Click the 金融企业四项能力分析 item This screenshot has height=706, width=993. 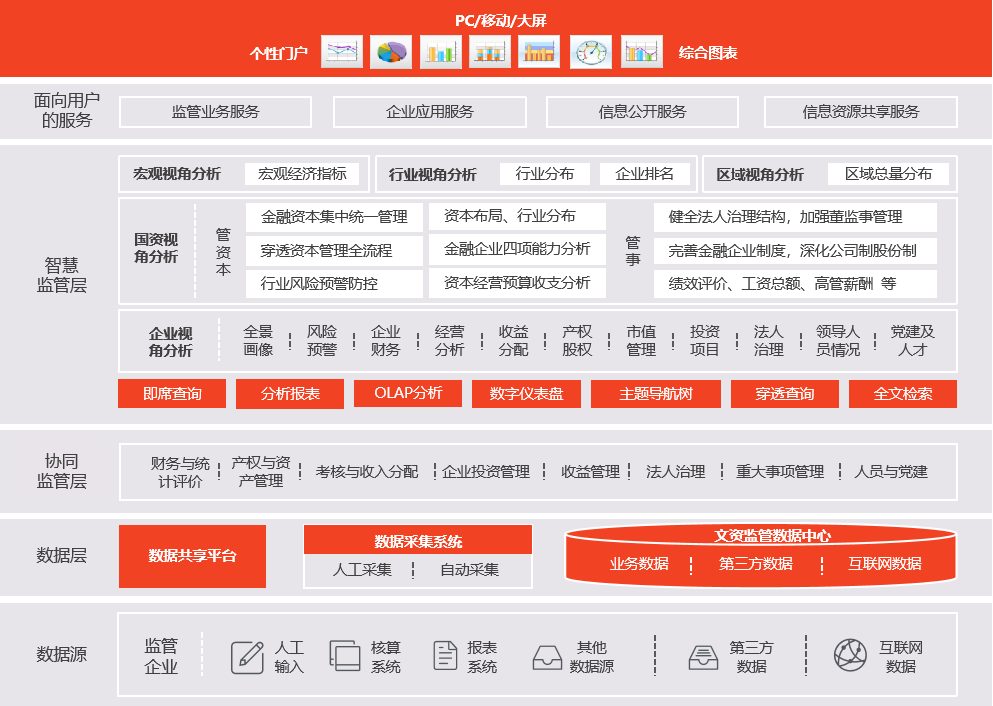tap(517, 249)
